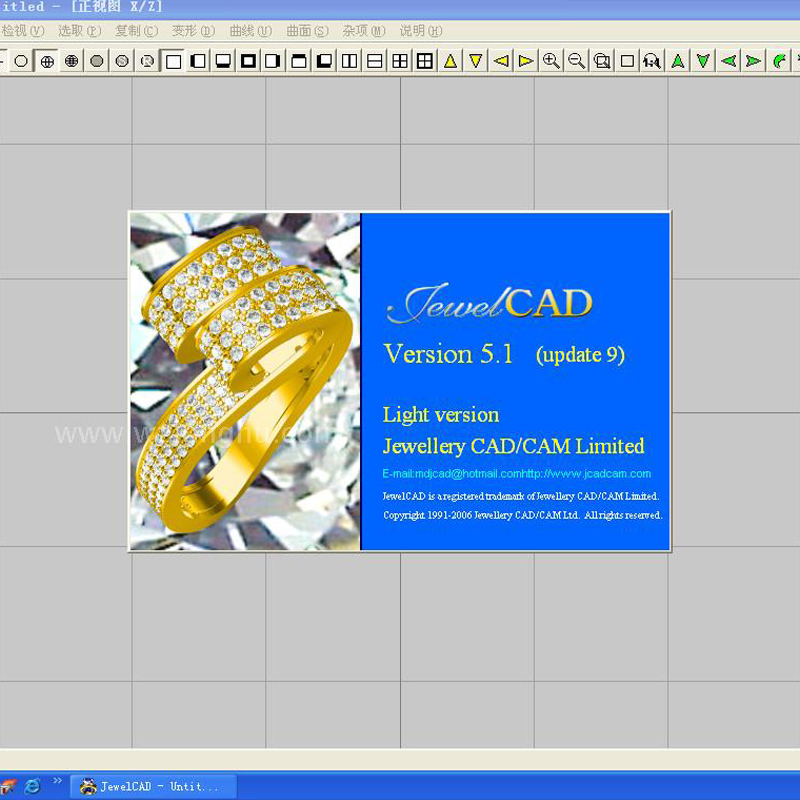Click the zoom in magnifier
800x800 pixels.
552,61
